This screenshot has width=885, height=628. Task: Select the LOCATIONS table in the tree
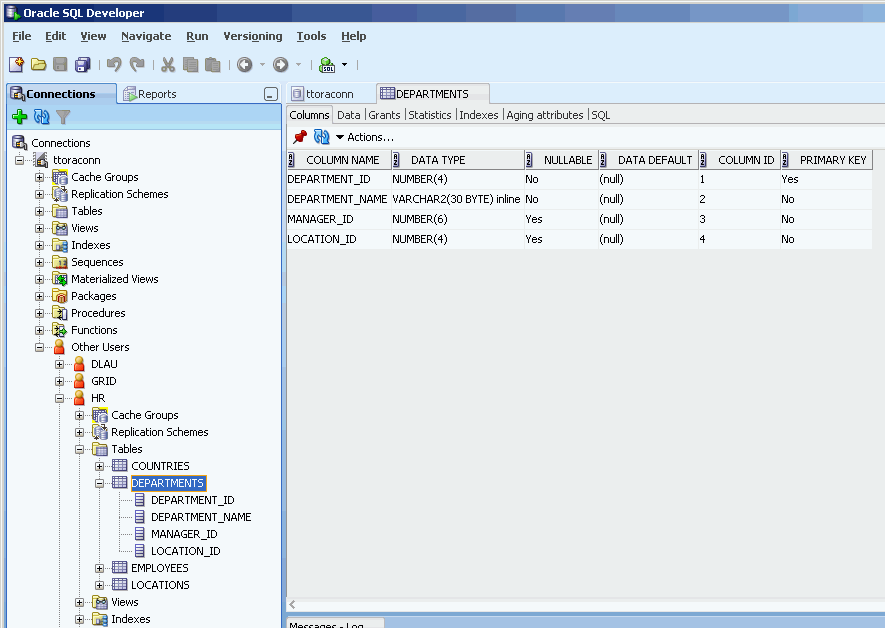[x=160, y=585]
